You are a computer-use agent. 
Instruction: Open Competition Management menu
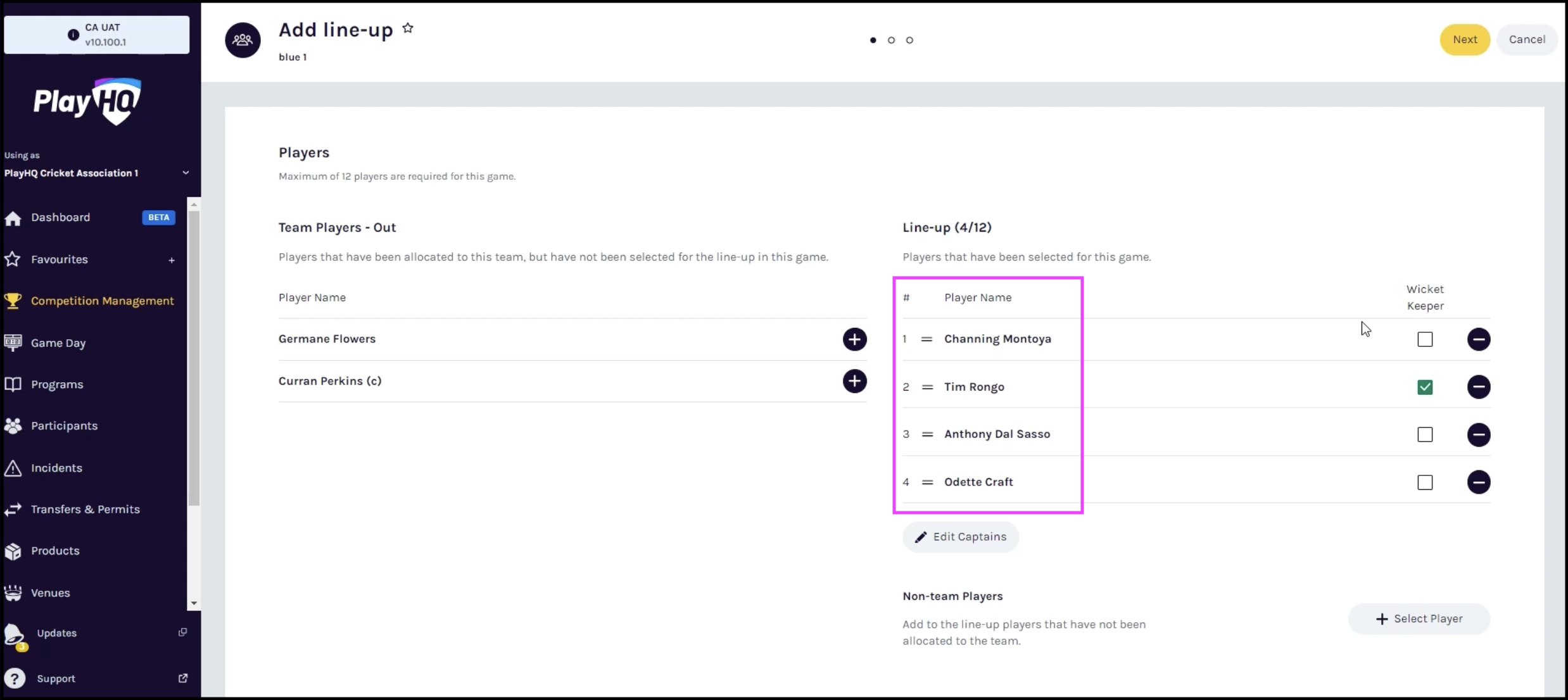[102, 301]
